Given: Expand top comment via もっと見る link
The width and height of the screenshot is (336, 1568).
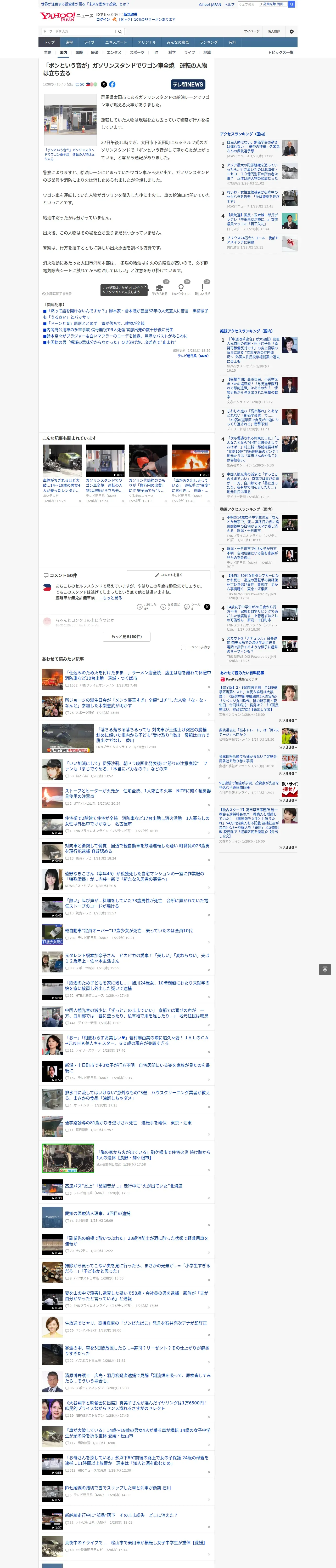Looking at the screenshot, I should tap(112, 598).
